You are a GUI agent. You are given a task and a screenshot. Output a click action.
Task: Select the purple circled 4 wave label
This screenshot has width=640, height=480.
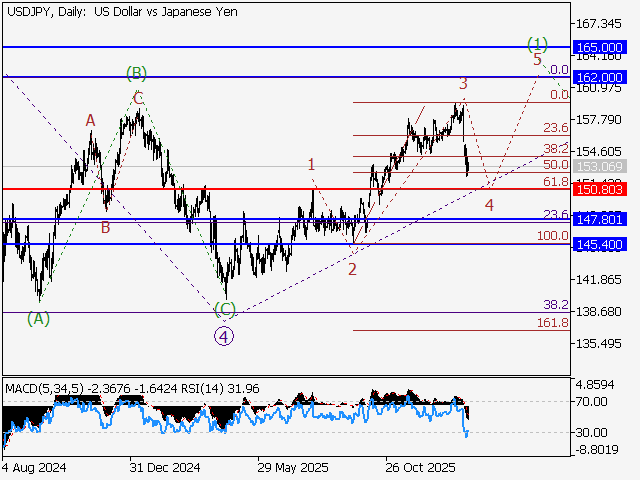(224, 336)
